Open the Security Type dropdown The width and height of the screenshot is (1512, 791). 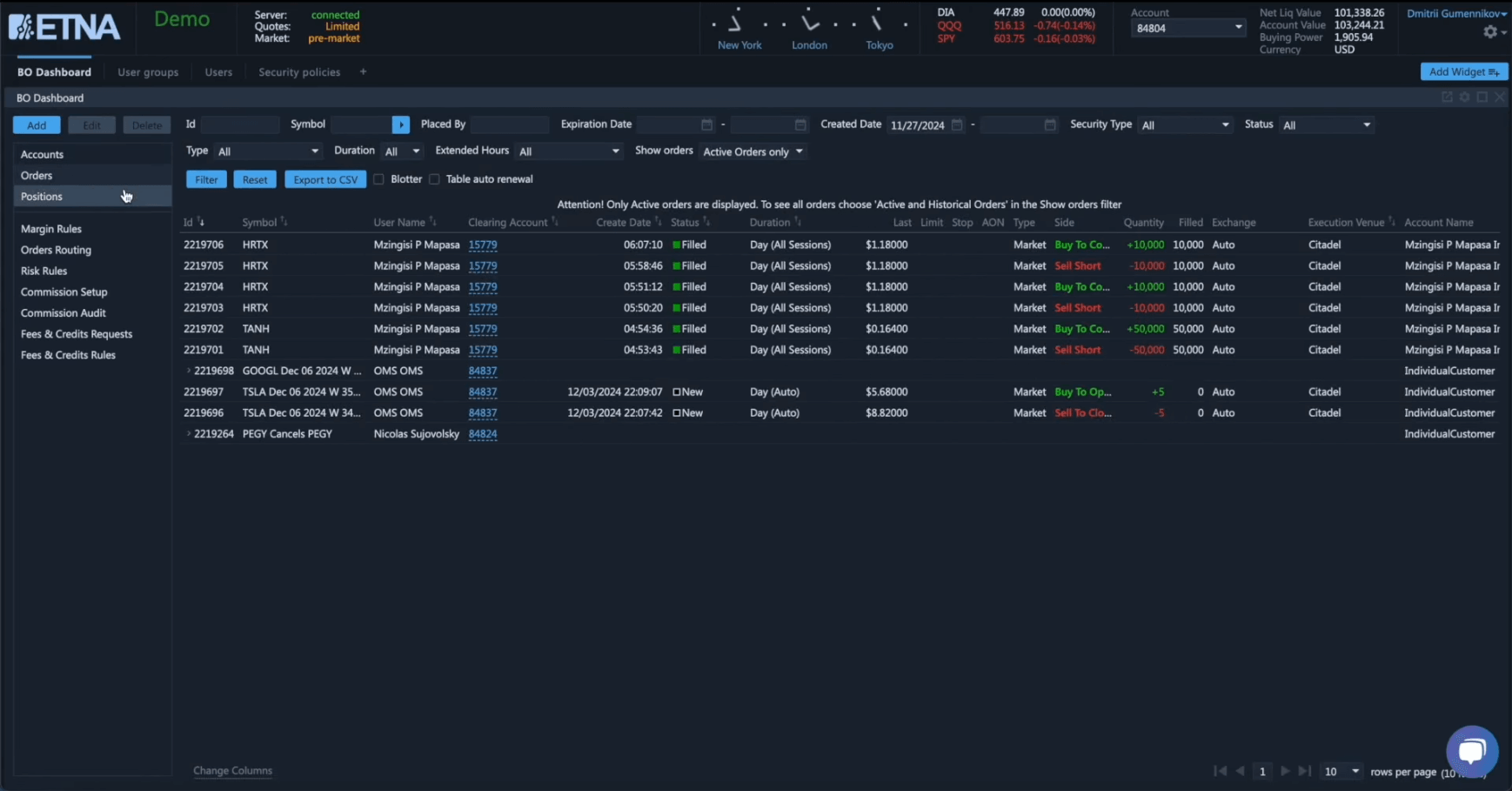coord(1185,125)
